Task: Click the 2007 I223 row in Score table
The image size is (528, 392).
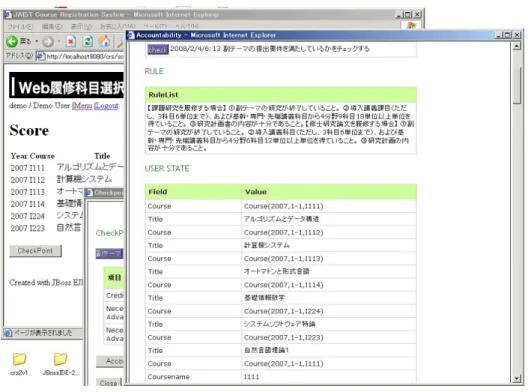Action: 46,228
